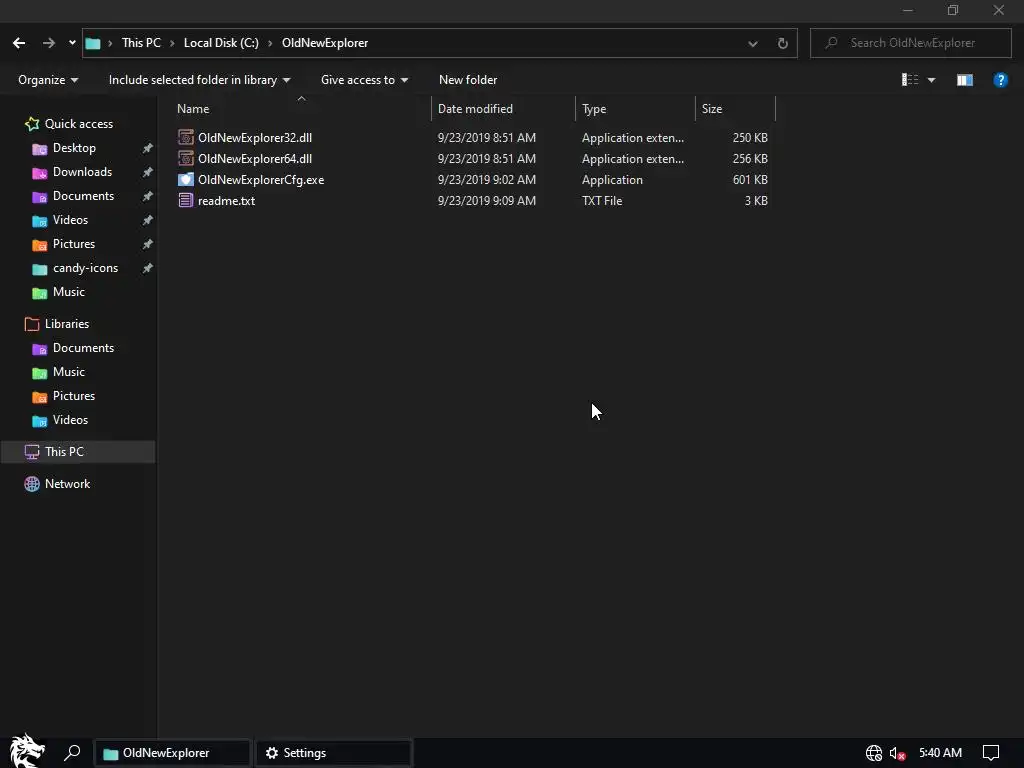The image size is (1024, 768).
Task: Open the Libraries Pictures folder
Action: (x=74, y=396)
